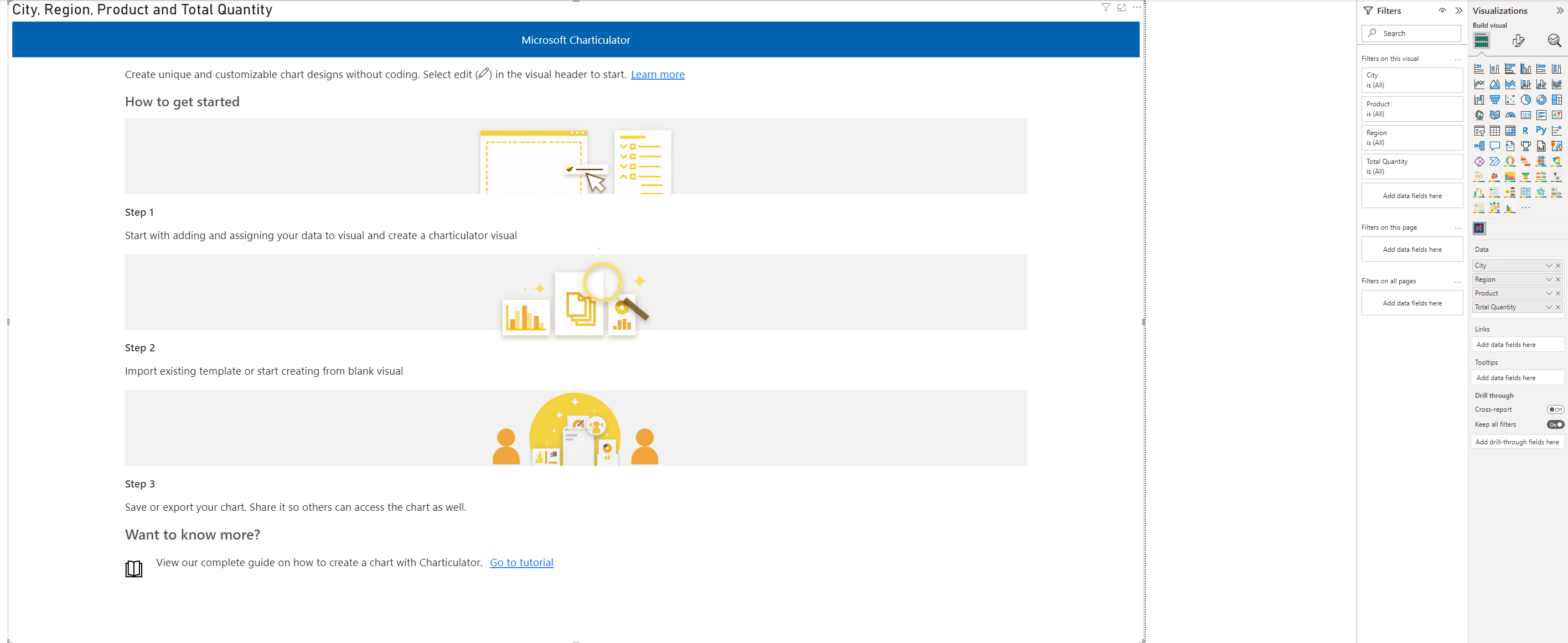Select the Charticulator visual icon below gallery
Image resolution: width=1568 pixels, height=643 pixels.
tap(1479, 228)
